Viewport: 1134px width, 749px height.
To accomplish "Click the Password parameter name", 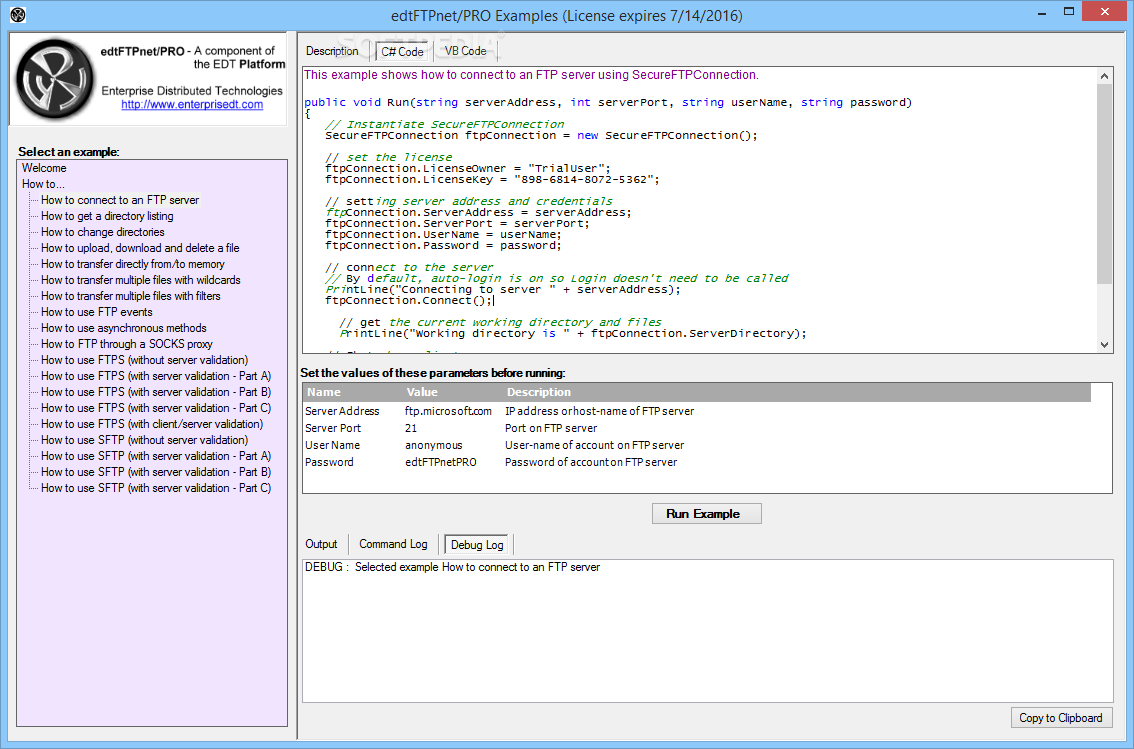I will pyautogui.click(x=329, y=462).
